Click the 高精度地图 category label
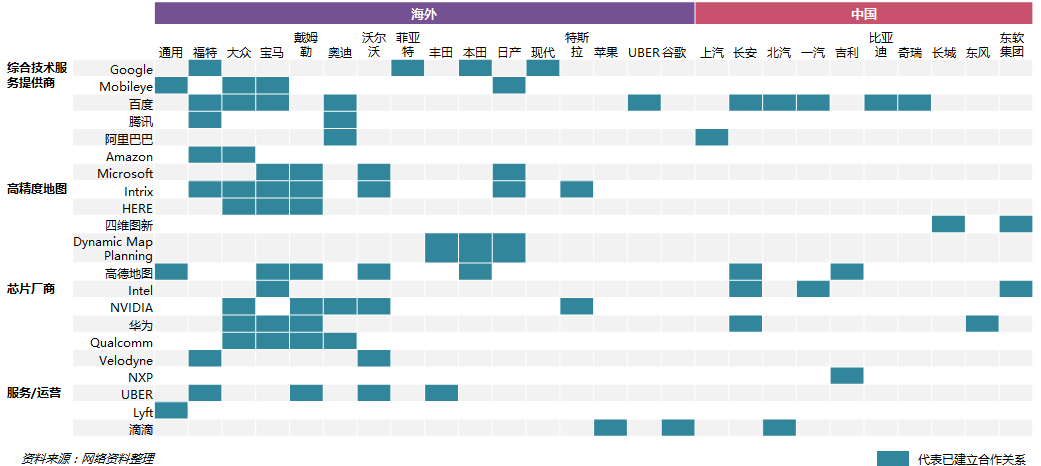 (x=37, y=189)
